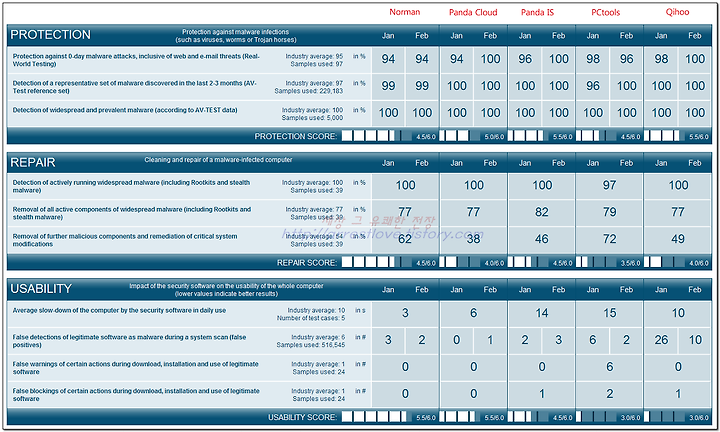
Task: Click Panda IS's slow-down value 14
Action: [x=541, y=313]
